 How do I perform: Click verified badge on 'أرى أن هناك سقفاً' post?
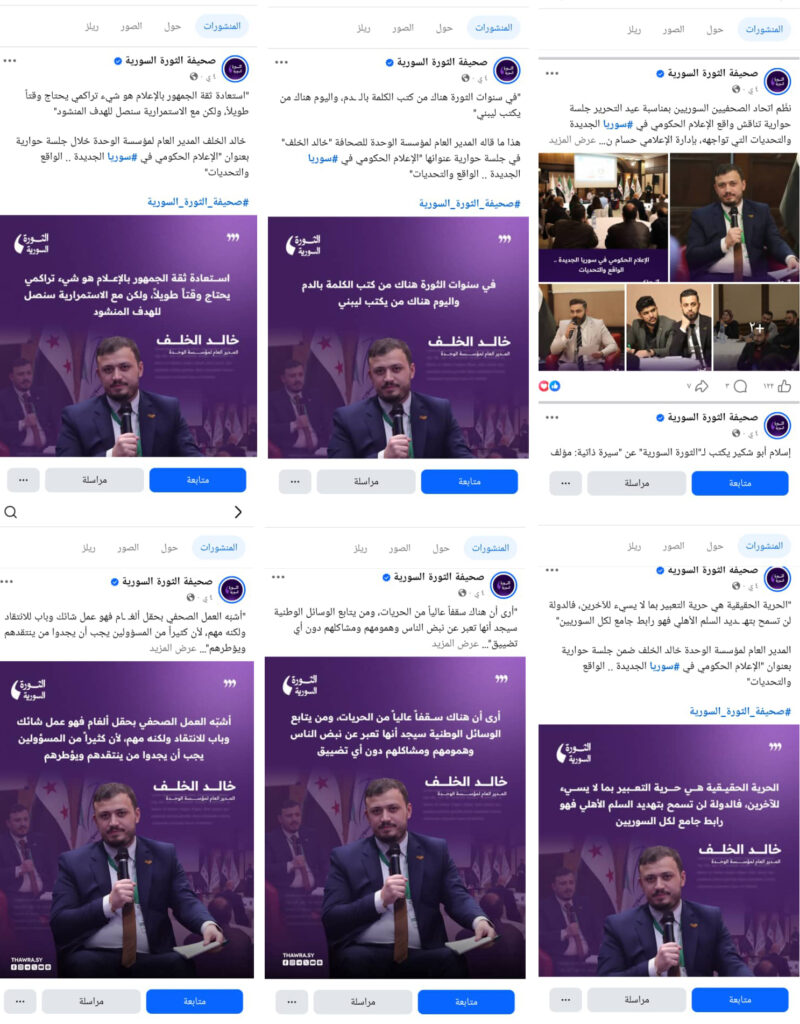pos(386,577)
